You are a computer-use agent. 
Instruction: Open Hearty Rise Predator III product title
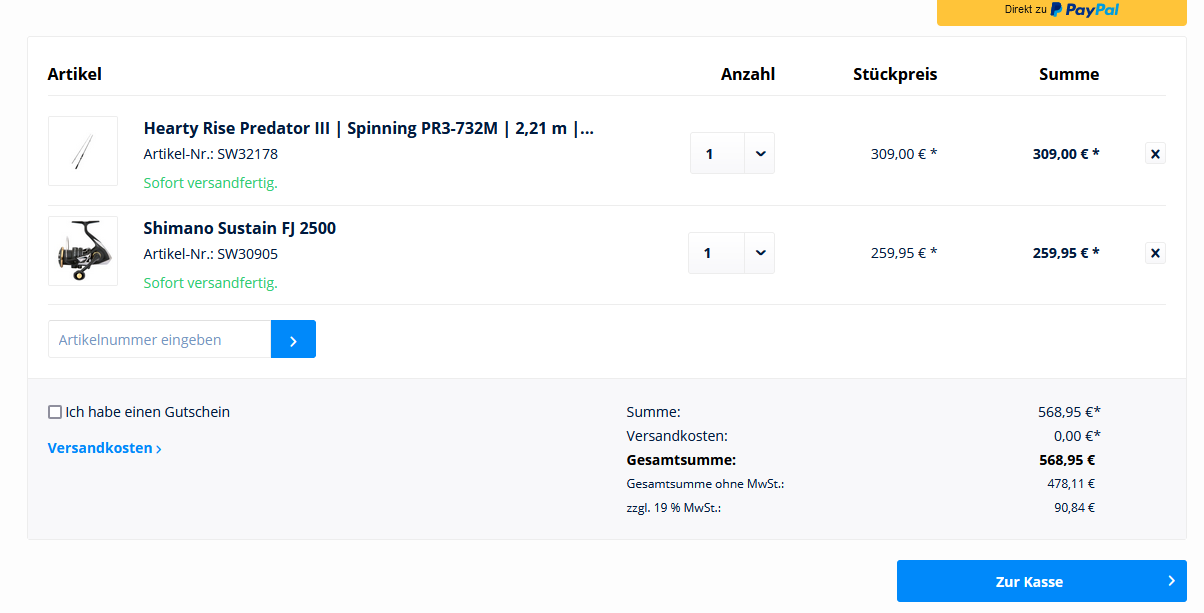tap(368, 128)
